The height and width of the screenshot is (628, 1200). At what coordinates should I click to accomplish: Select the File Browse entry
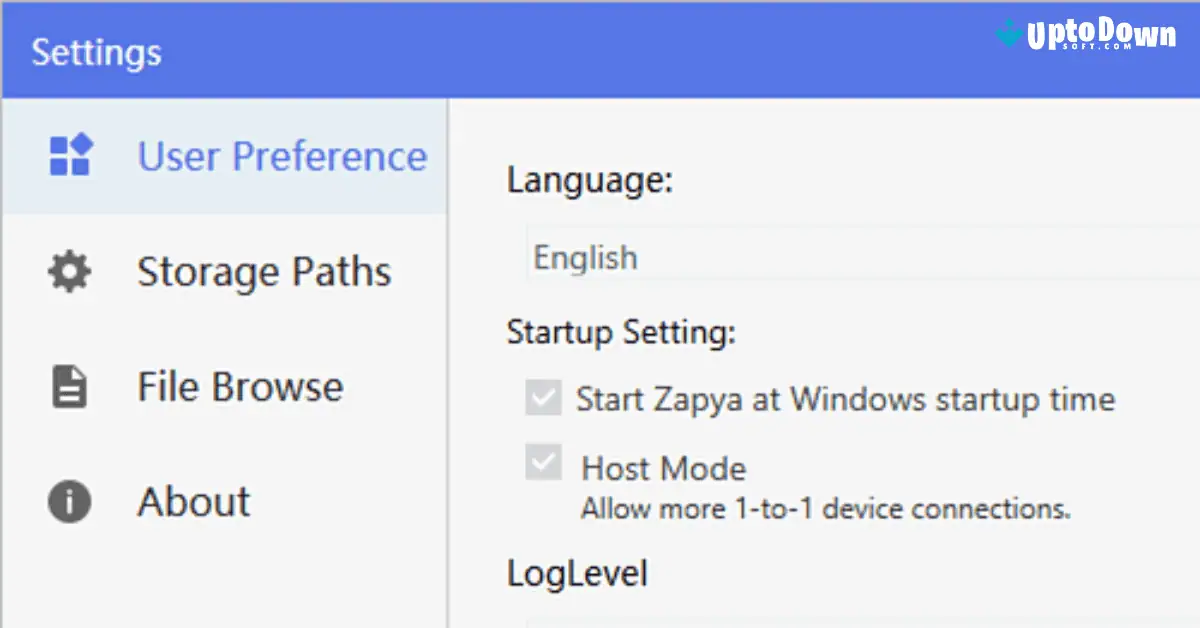(240, 386)
